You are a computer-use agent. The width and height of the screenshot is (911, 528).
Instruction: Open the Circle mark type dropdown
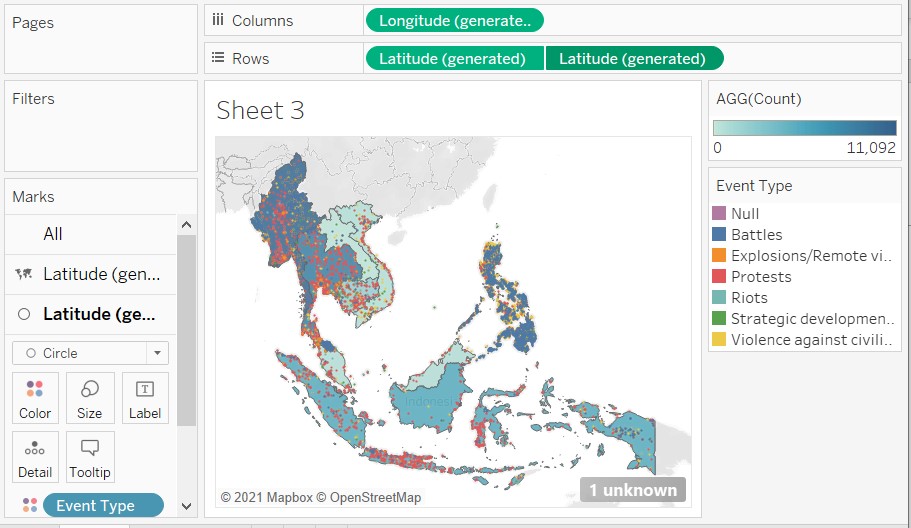click(157, 353)
